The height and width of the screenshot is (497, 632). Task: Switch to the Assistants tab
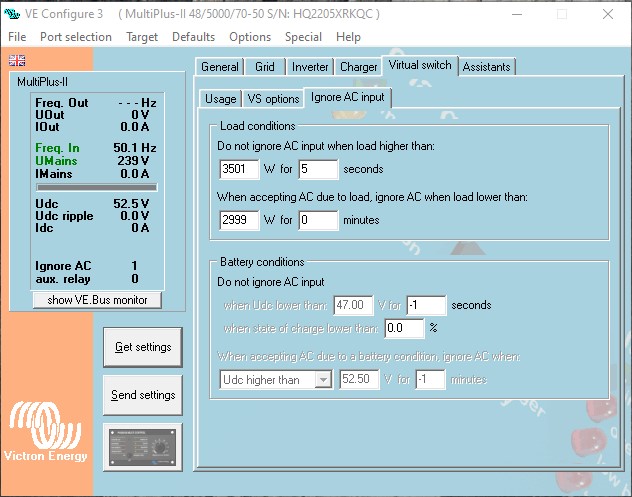[487, 67]
